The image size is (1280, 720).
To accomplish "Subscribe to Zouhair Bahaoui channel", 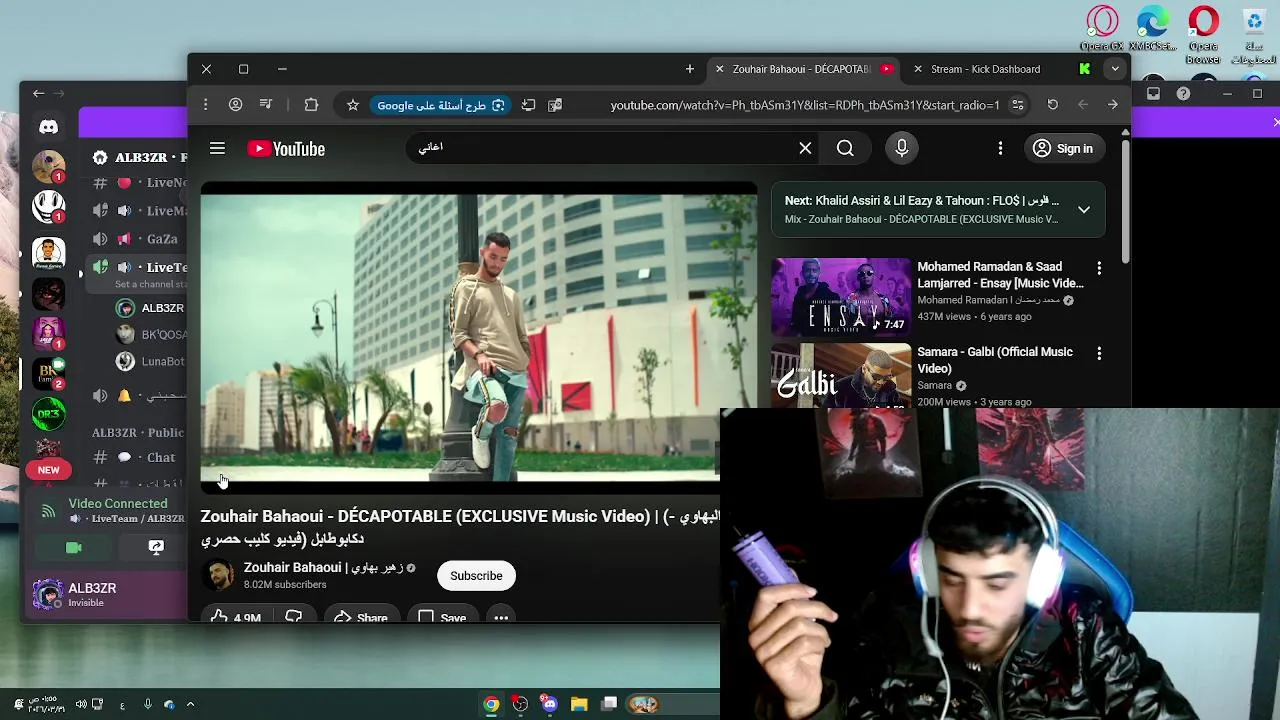I will 476,575.
